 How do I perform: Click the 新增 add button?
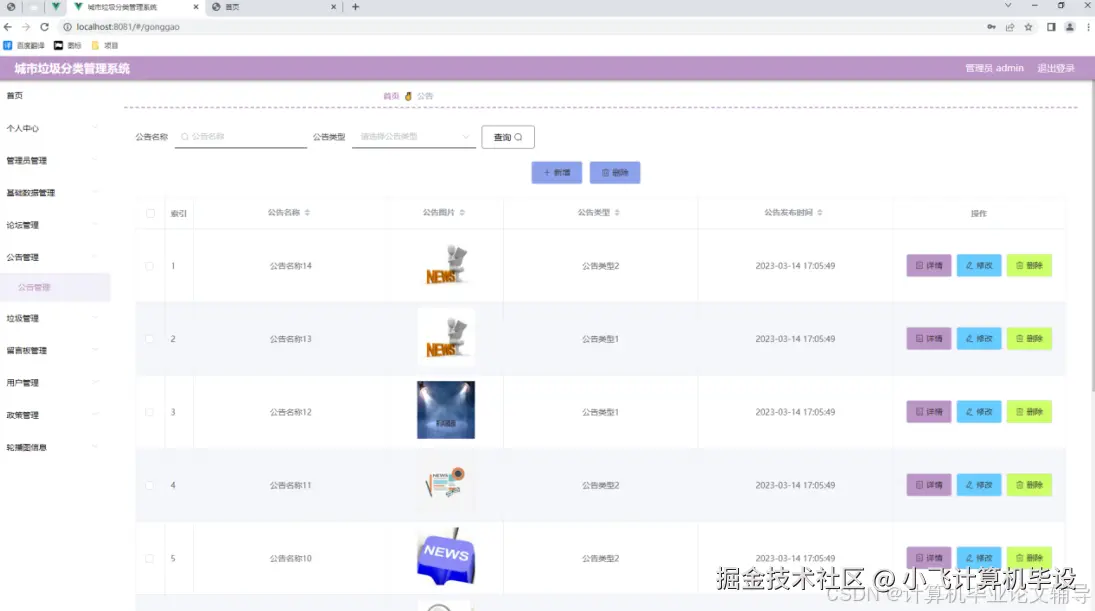point(557,172)
